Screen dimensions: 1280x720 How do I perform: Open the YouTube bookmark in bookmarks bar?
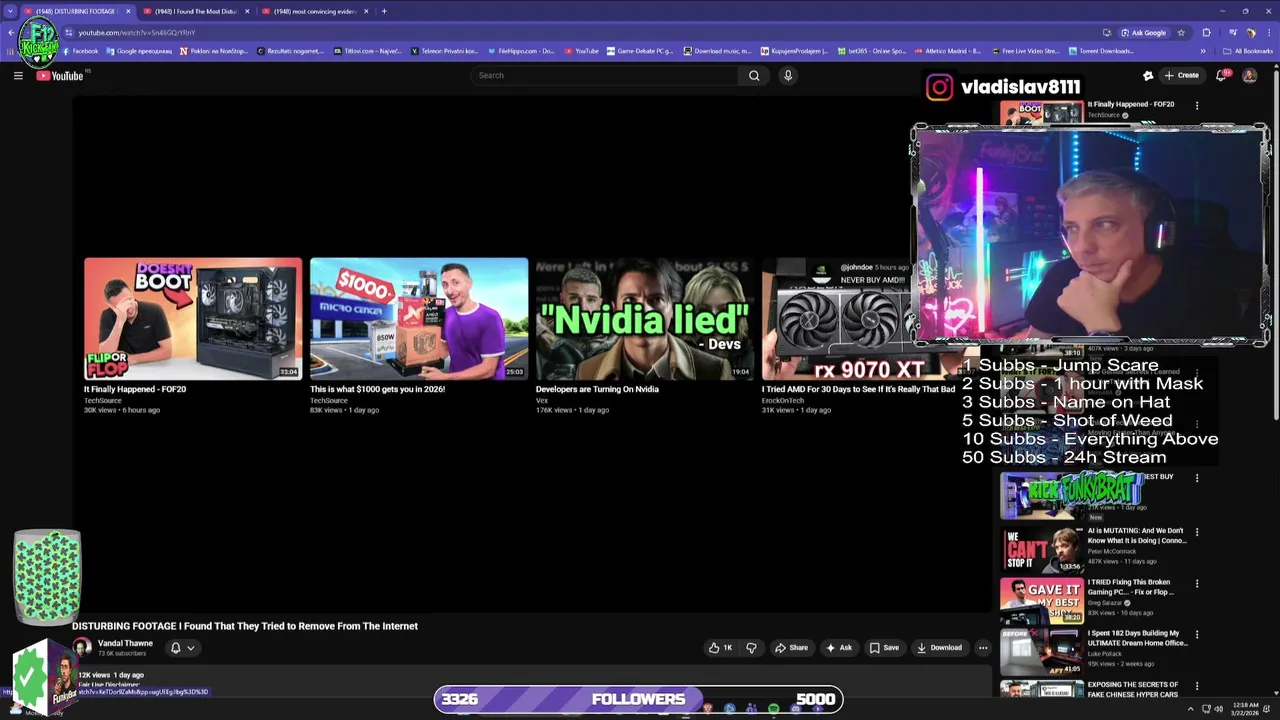pyautogui.click(x=582, y=51)
